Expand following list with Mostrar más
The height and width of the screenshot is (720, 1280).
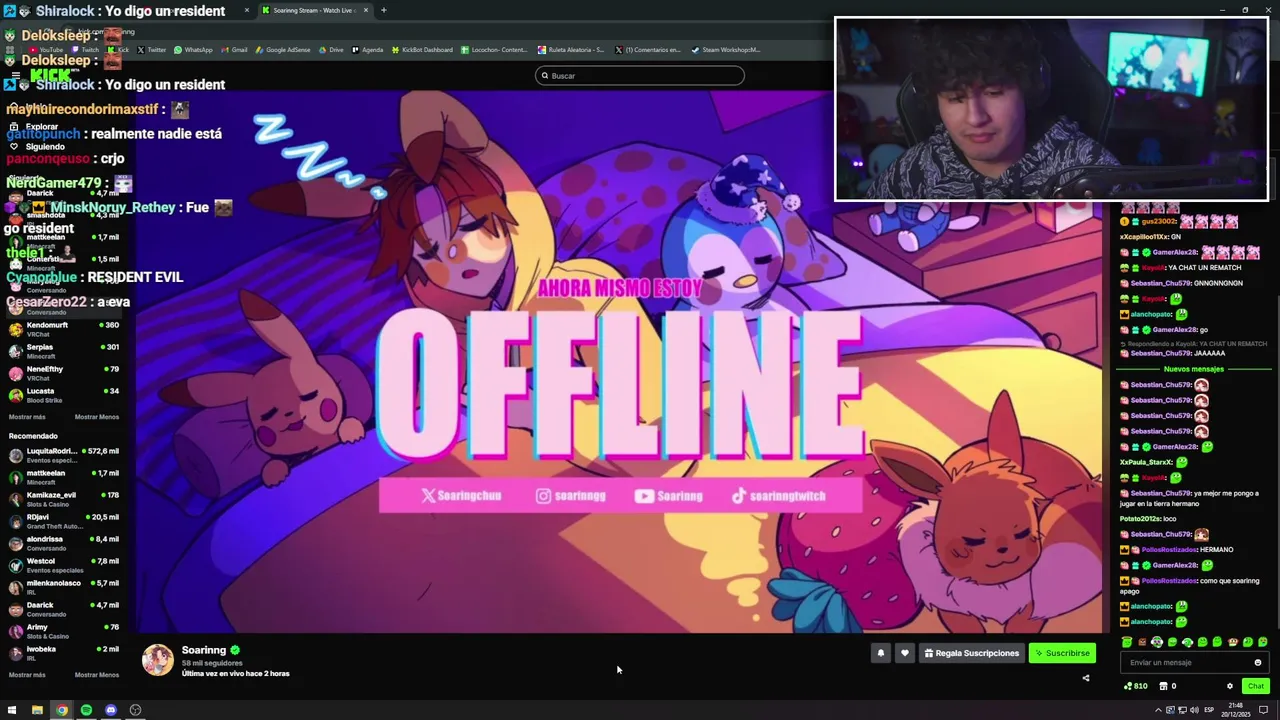(x=27, y=417)
